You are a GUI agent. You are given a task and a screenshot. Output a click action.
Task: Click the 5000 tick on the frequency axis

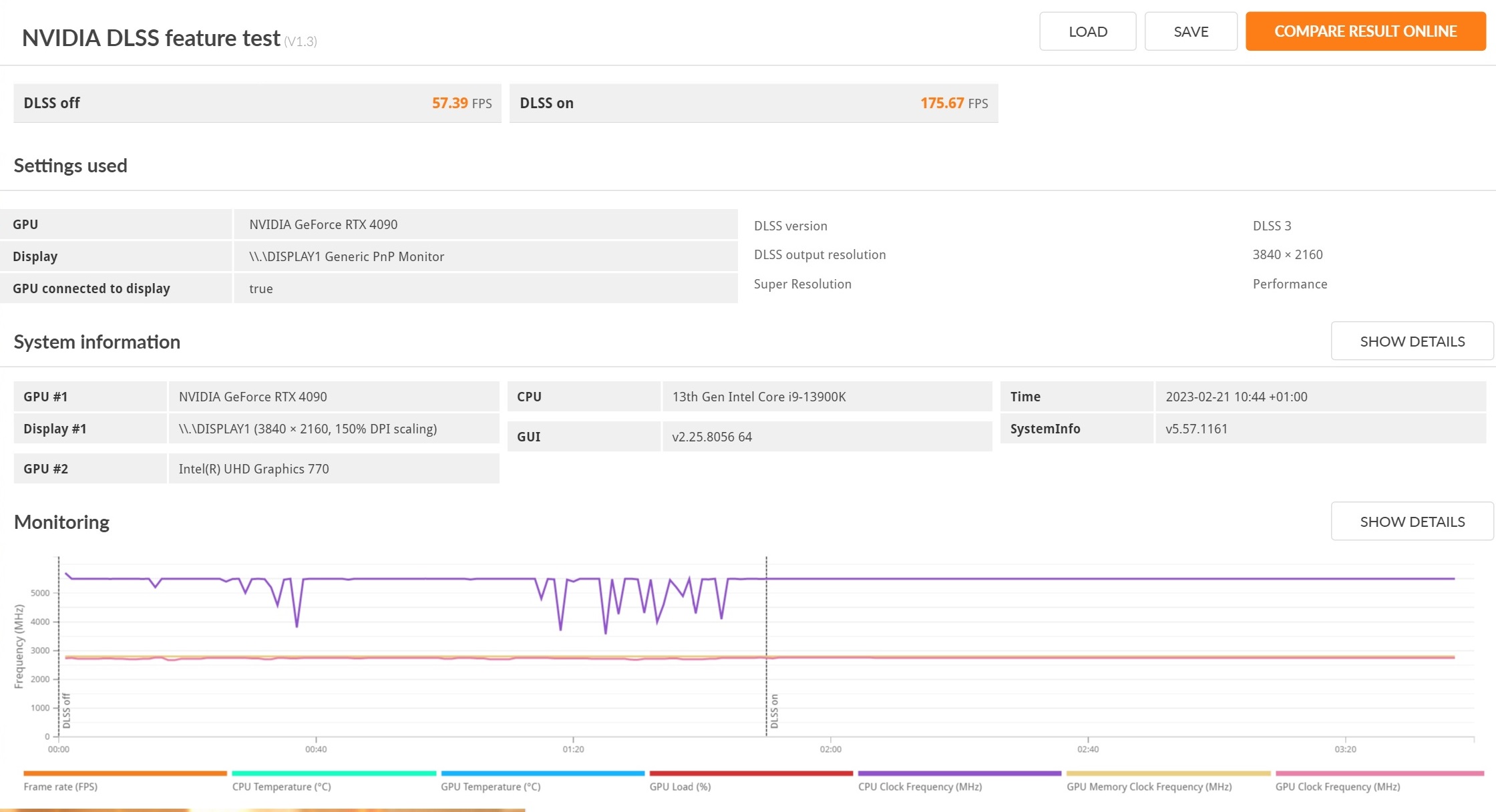[40, 593]
